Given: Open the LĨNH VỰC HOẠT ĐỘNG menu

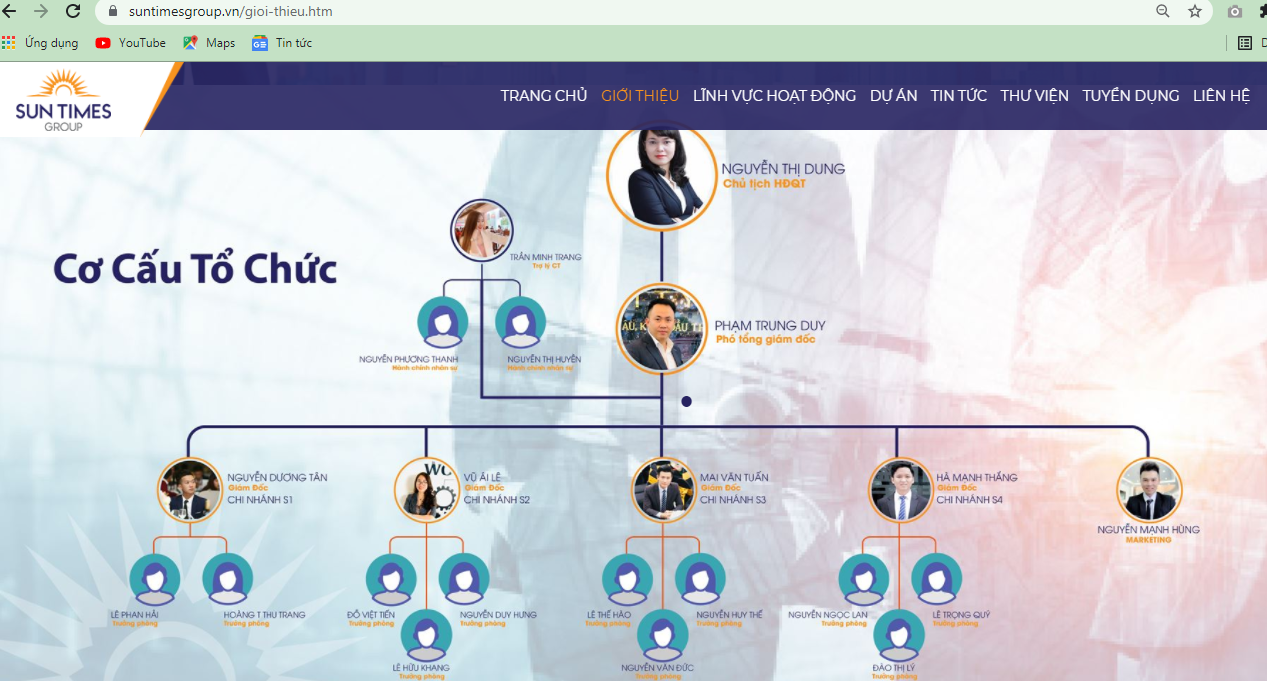Looking at the screenshot, I should 774,96.
